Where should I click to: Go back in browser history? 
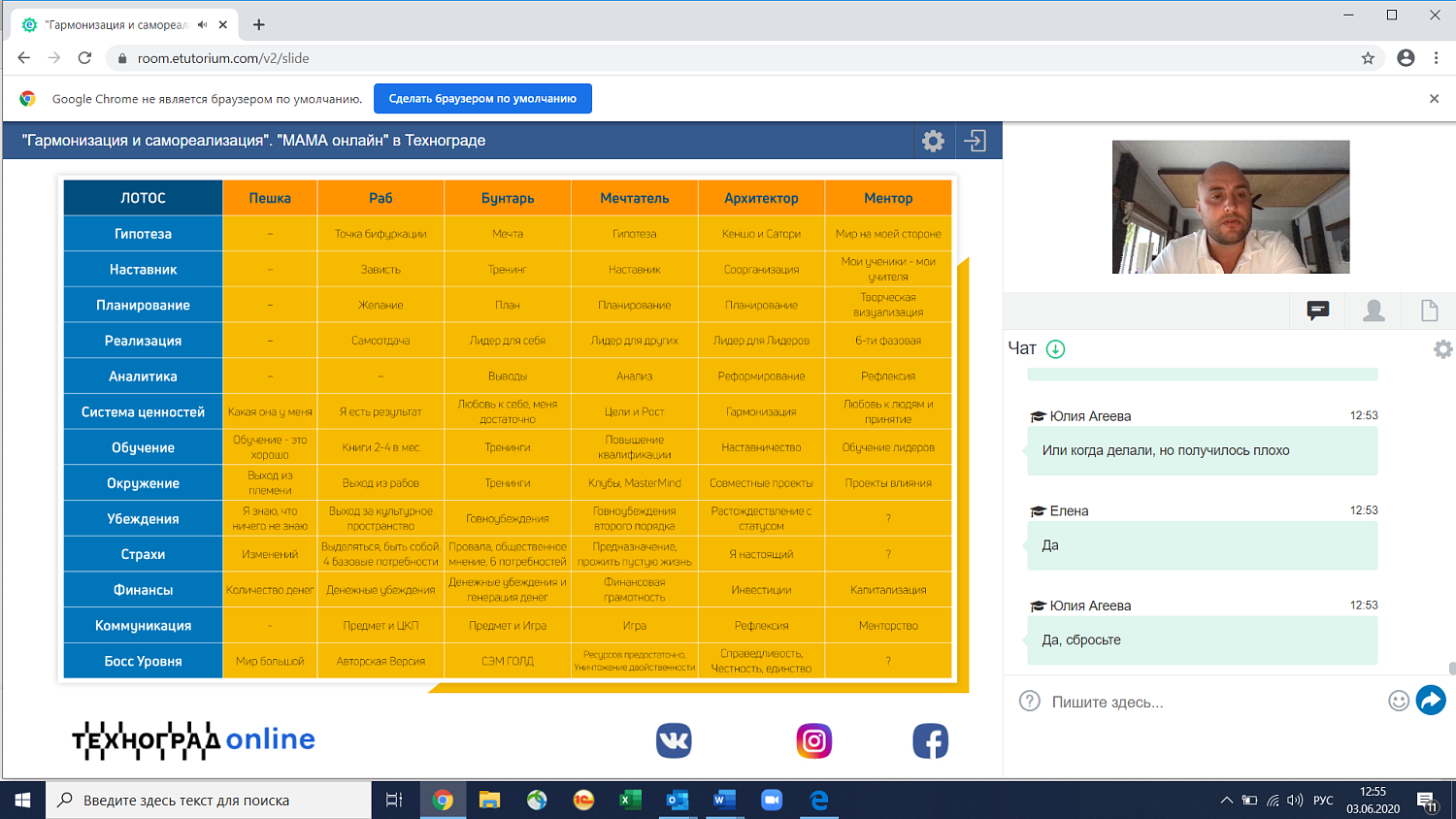click(x=23, y=58)
